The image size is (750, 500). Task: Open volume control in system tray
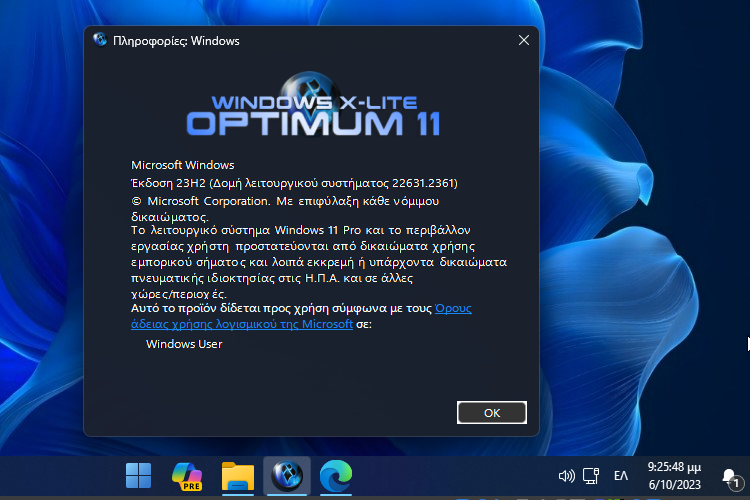tap(566, 476)
